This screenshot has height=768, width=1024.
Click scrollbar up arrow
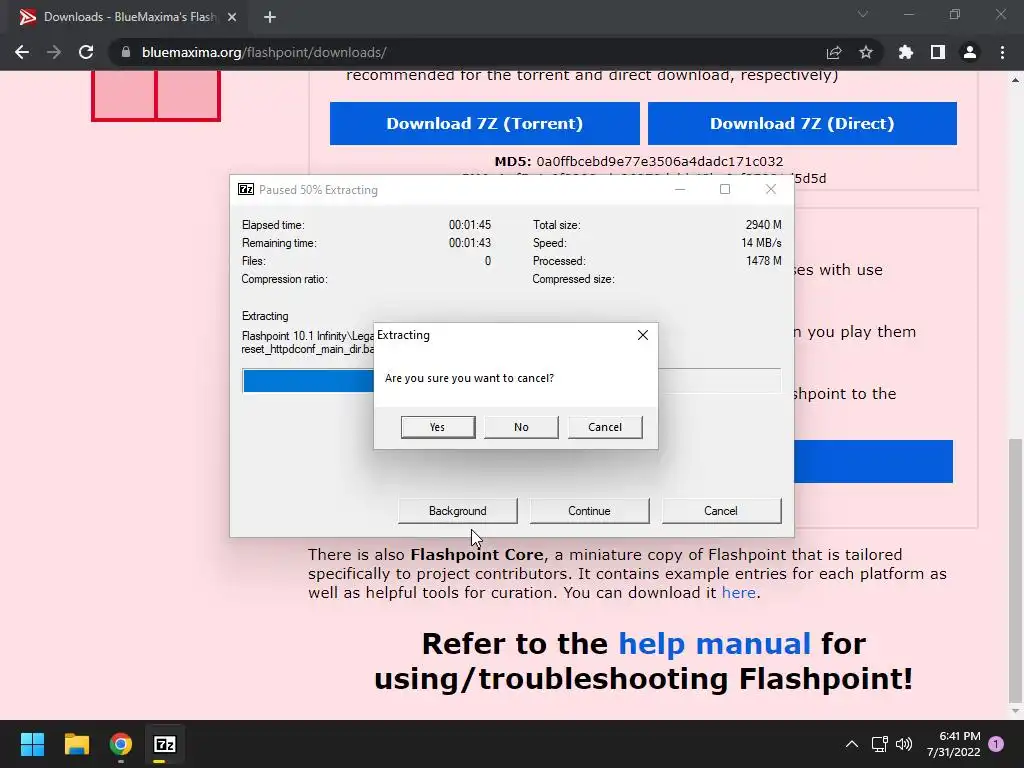(1015, 80)
